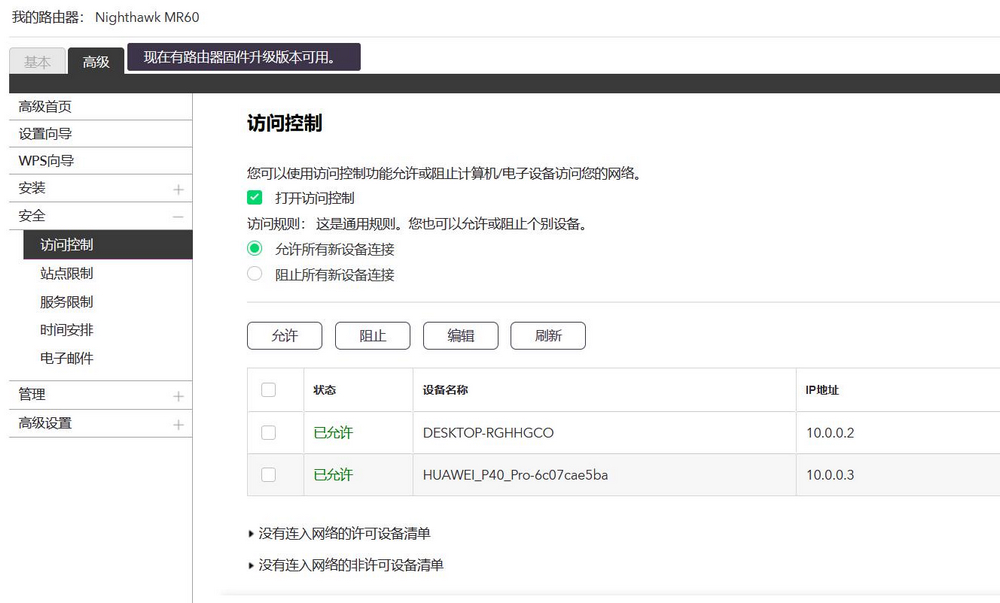Open 高级首页 in the sidebar
1000x603 pixels.
click(45, 106)
